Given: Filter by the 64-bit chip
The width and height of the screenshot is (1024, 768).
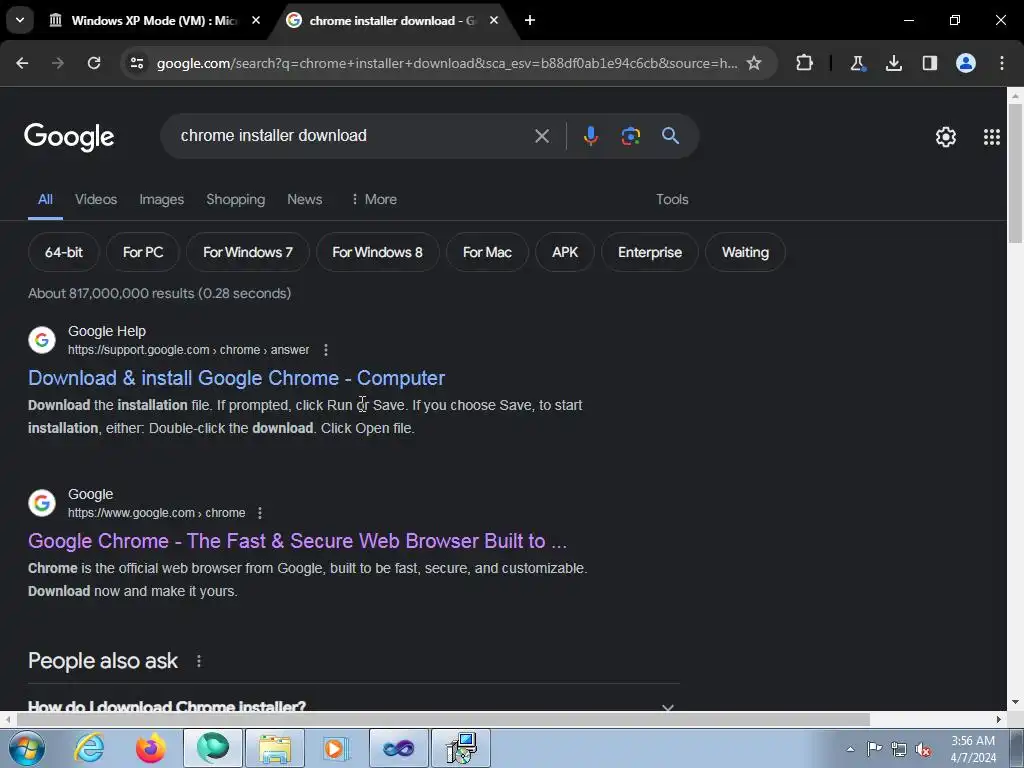Looking at the screenshot, I should tap(63, 252).
